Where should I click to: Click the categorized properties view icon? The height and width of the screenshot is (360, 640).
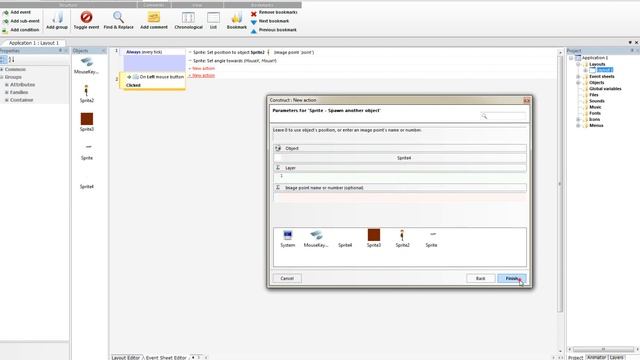click(3, 60)
